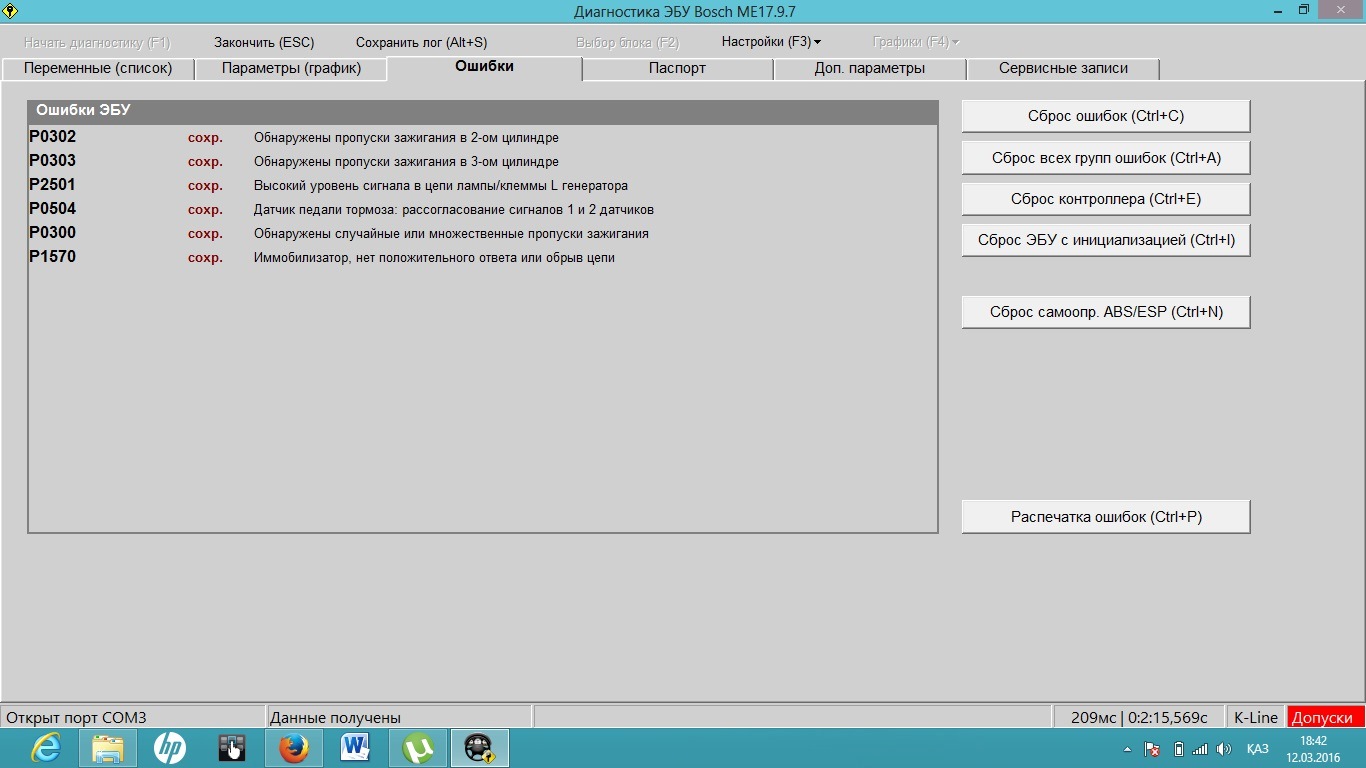Switch to Firefox on the taskbar
The width and height of the screenshot is (1366, 768).
tap(294, 748)
